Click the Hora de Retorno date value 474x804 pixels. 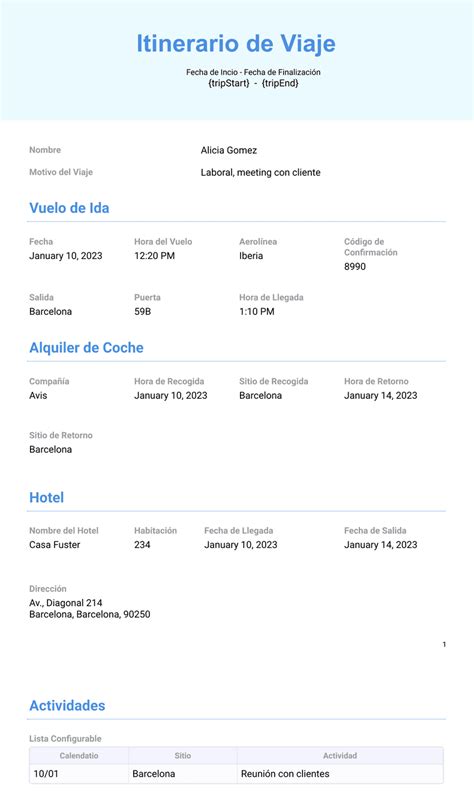pyautogui.click(x=381, y=395)
